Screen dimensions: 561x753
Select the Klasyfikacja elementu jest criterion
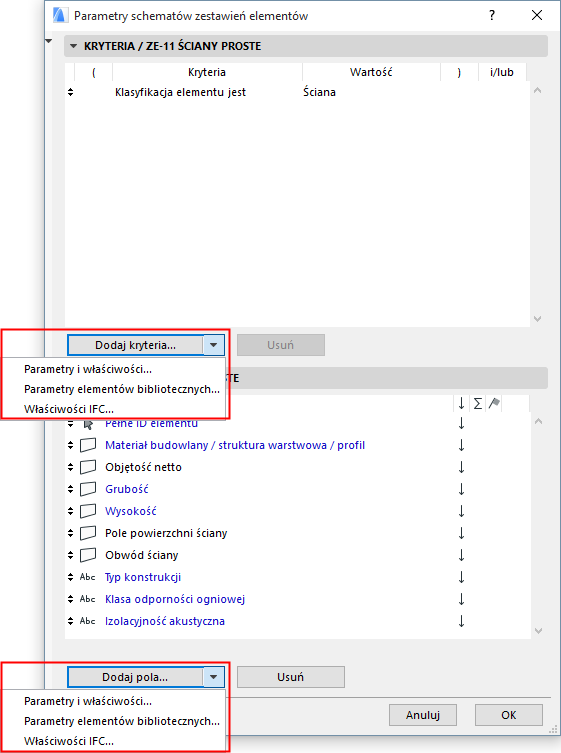(181, 92)
